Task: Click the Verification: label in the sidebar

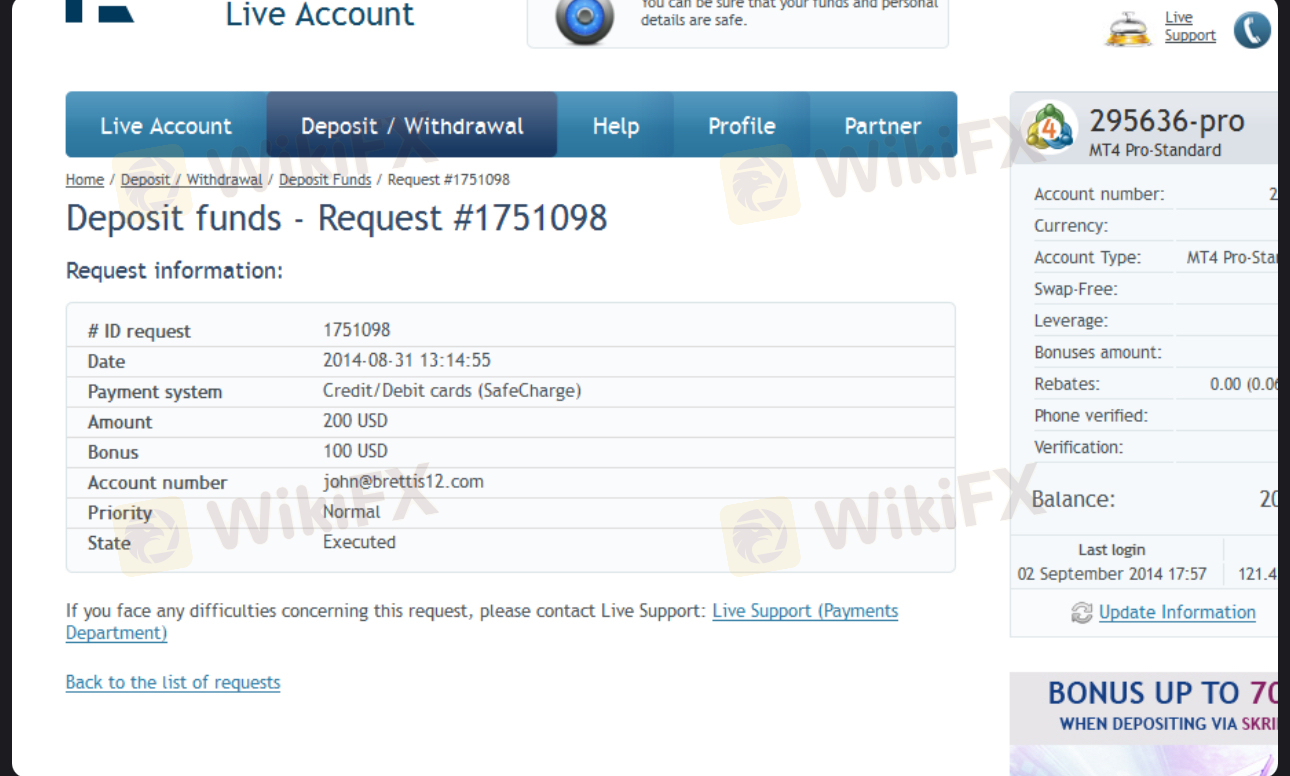Action: point(1079,447)
